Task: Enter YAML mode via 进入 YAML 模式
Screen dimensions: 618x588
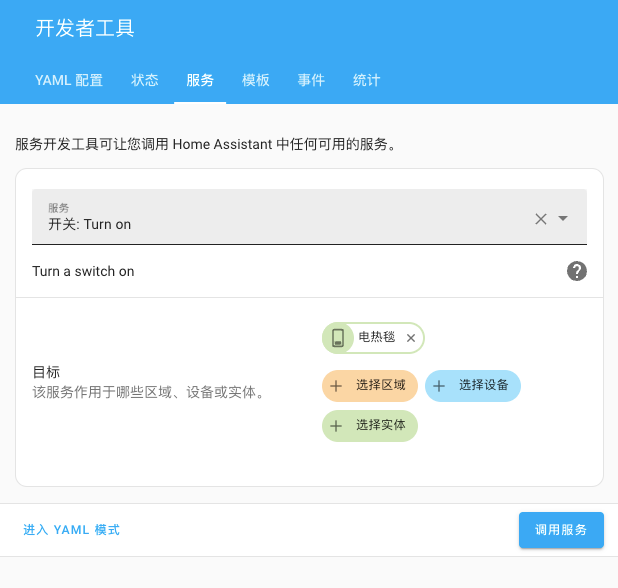Action: tap(72, 530)
